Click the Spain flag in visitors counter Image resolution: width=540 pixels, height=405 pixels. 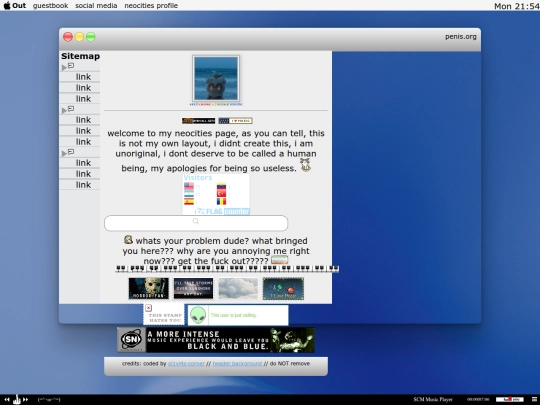click(189, 201)
